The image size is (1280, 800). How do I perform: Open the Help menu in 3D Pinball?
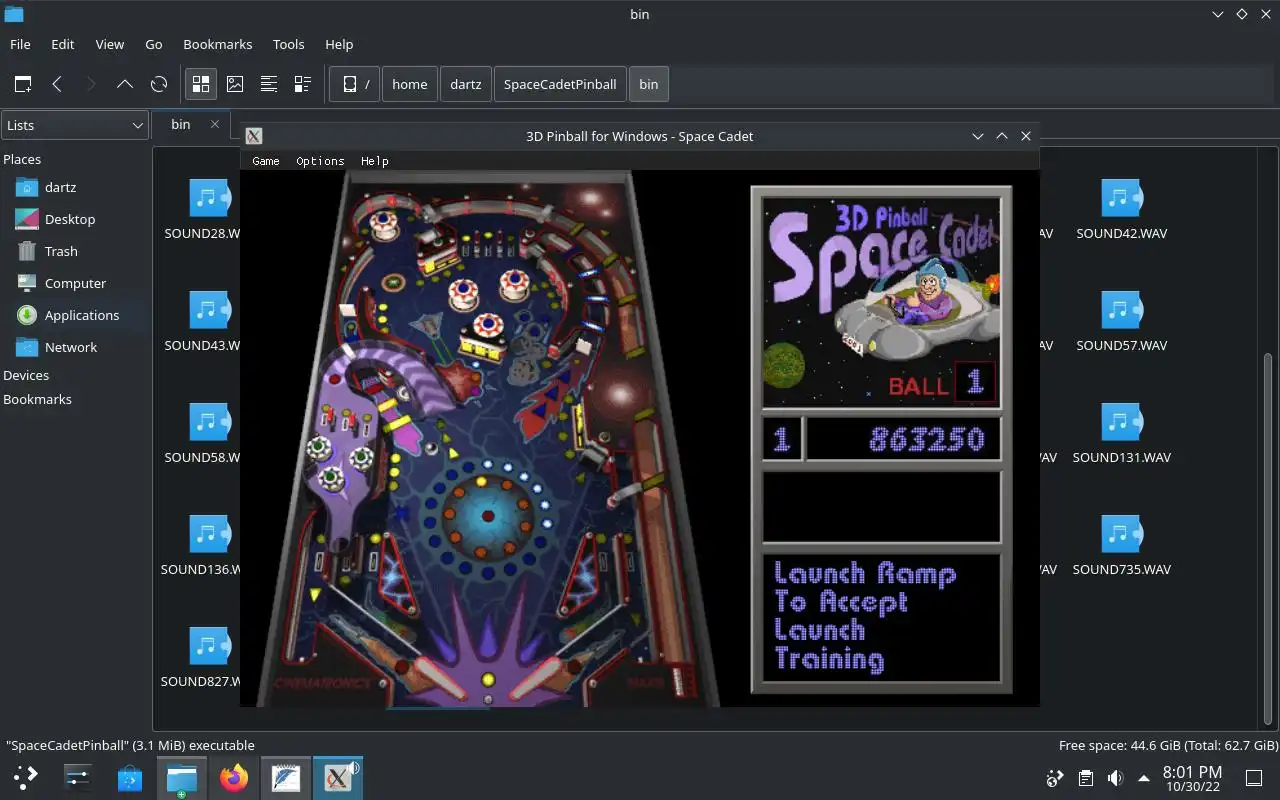tap(375, 160)
